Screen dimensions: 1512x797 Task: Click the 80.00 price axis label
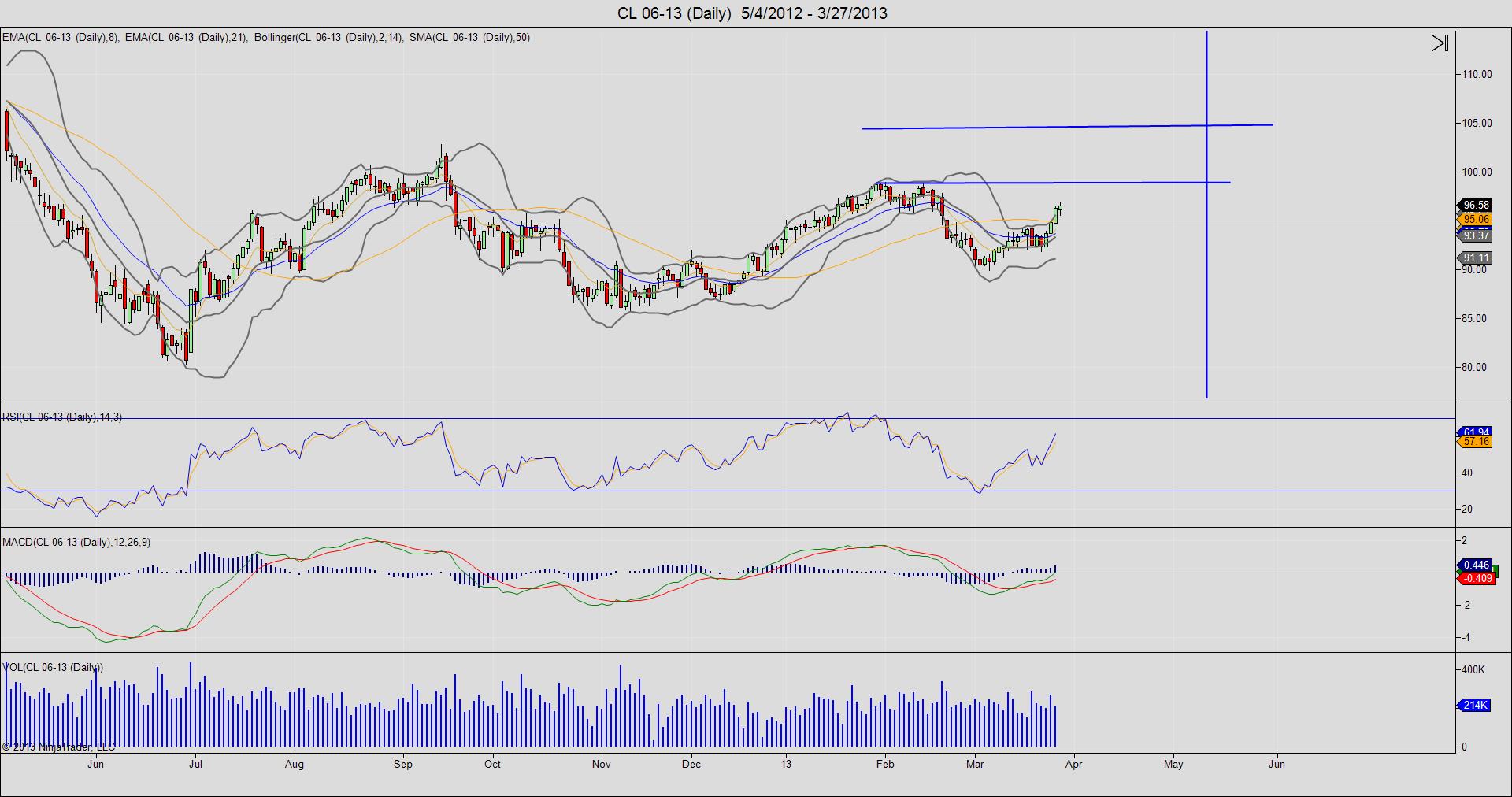[1474, 367]
